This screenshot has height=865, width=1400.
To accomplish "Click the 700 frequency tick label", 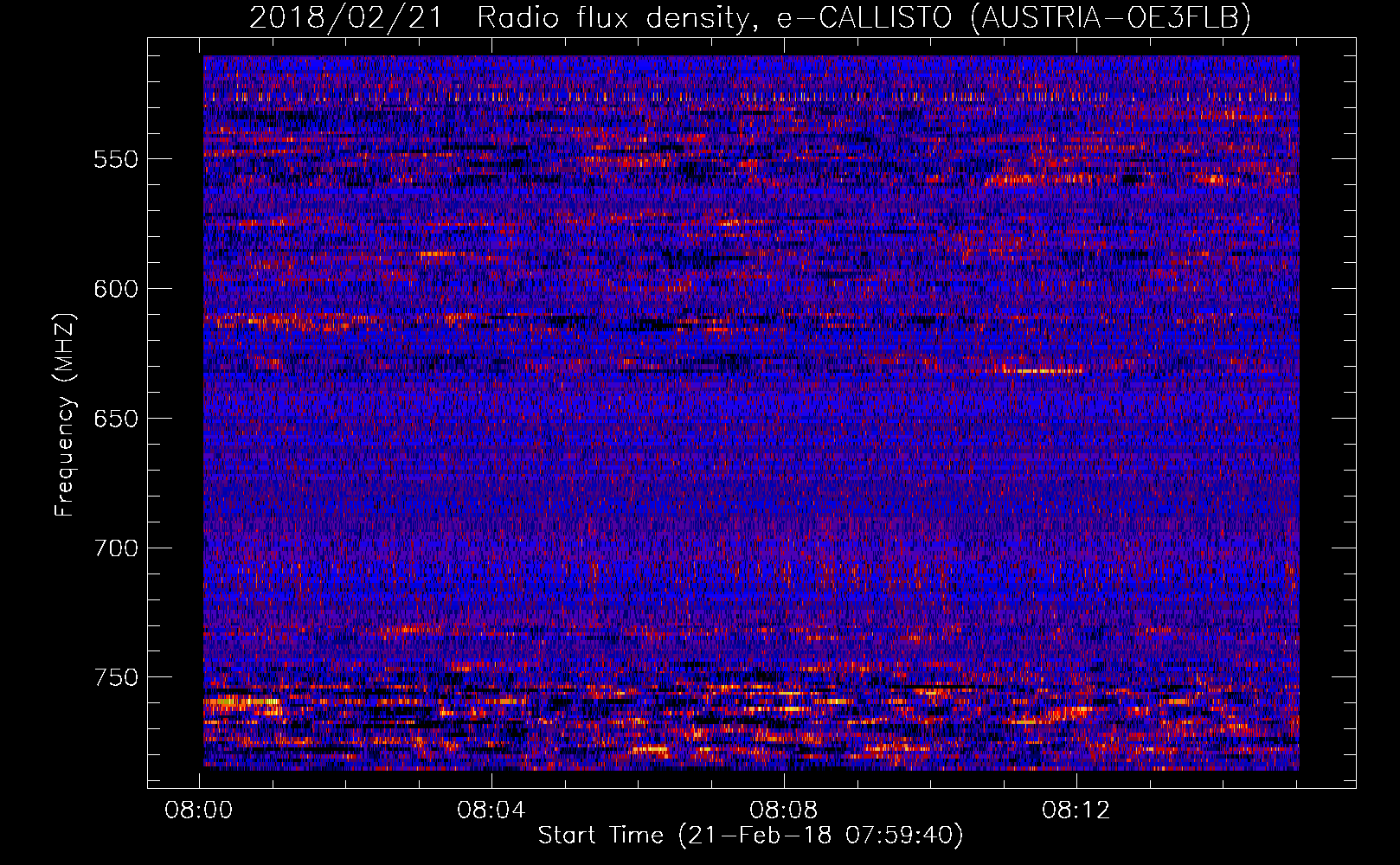I will pyautogui.click(x=116, y=548).
